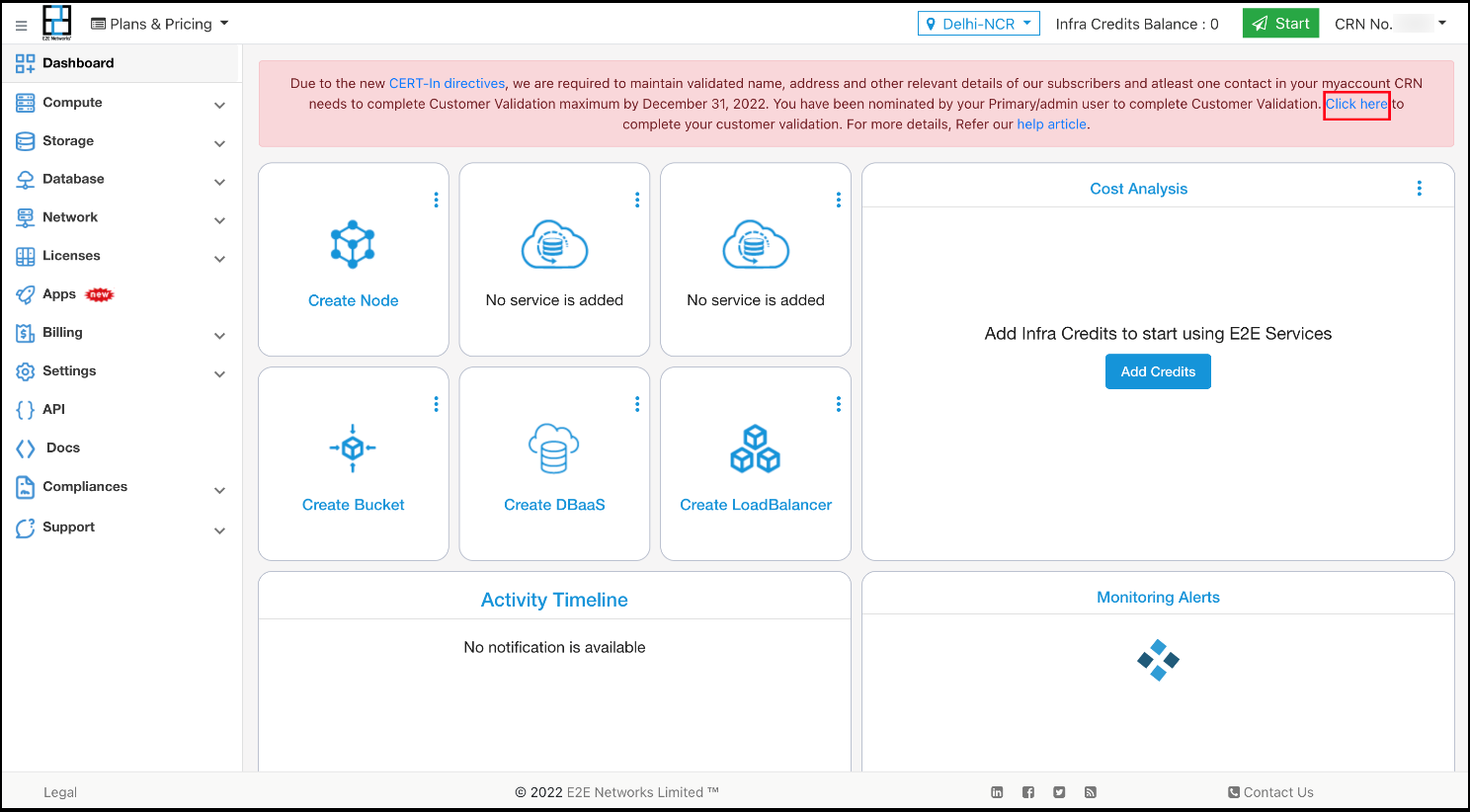Select Billing label in the sidebar
Viewport: 1470px width, 812px height.
[62, 333]
